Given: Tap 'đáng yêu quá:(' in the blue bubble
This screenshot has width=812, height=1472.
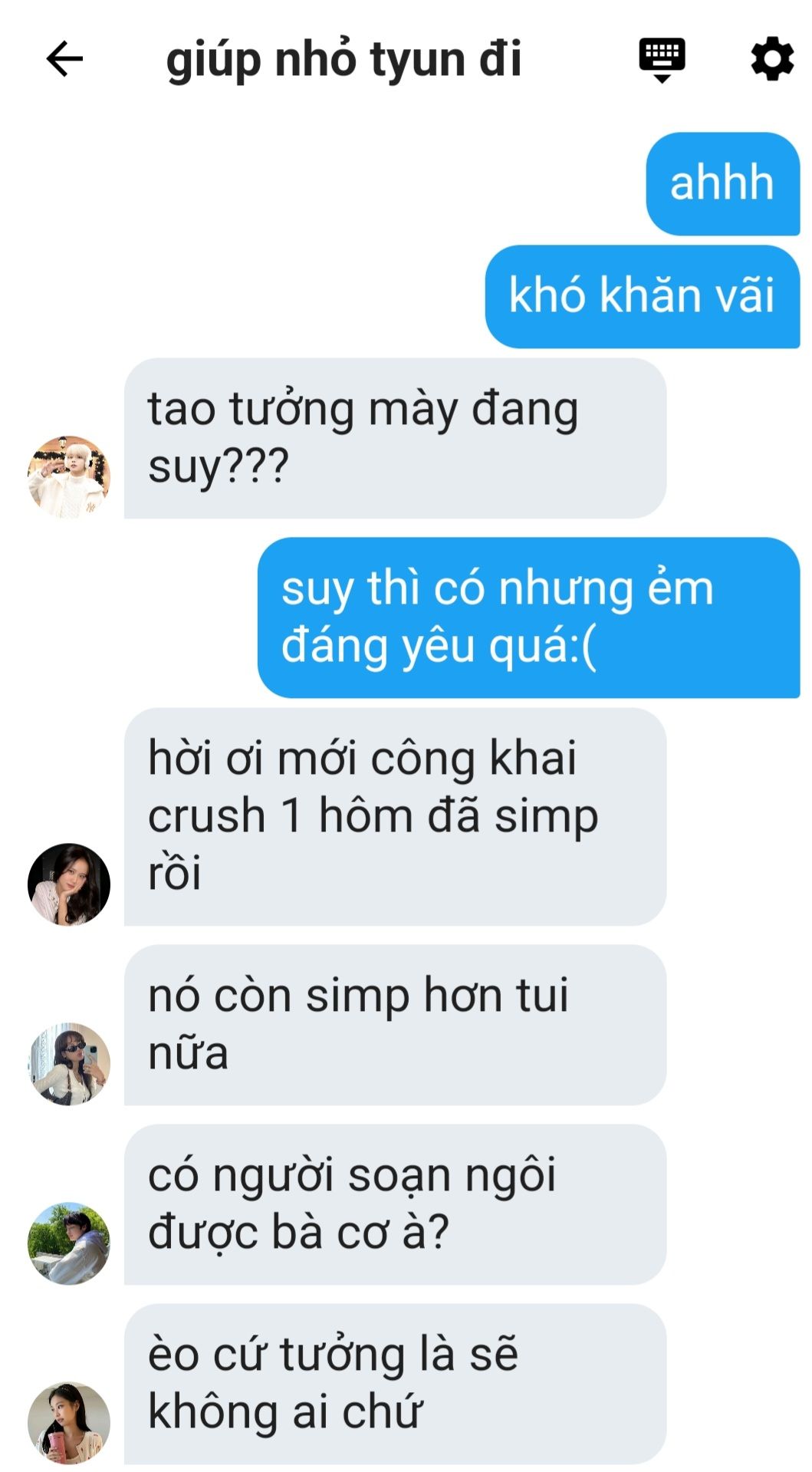Looking at the screenshot, I should pos(439,647).
